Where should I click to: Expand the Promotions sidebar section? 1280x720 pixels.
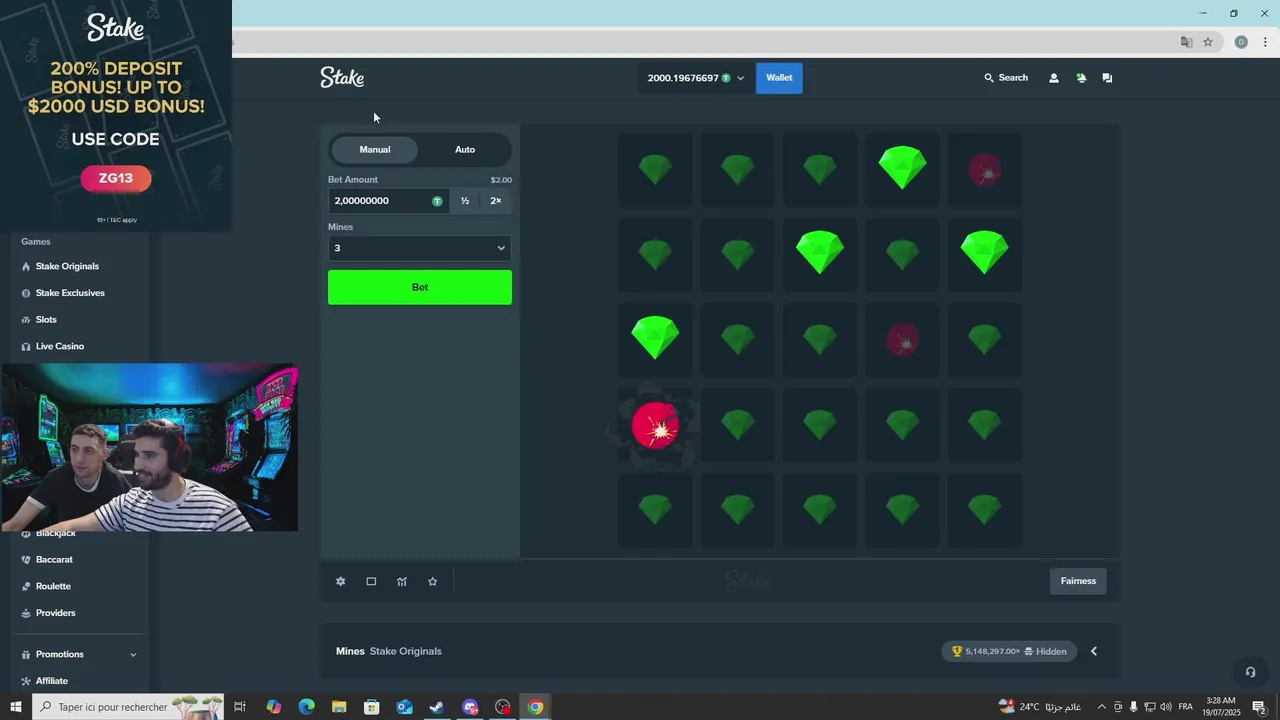tap(80, 654)
